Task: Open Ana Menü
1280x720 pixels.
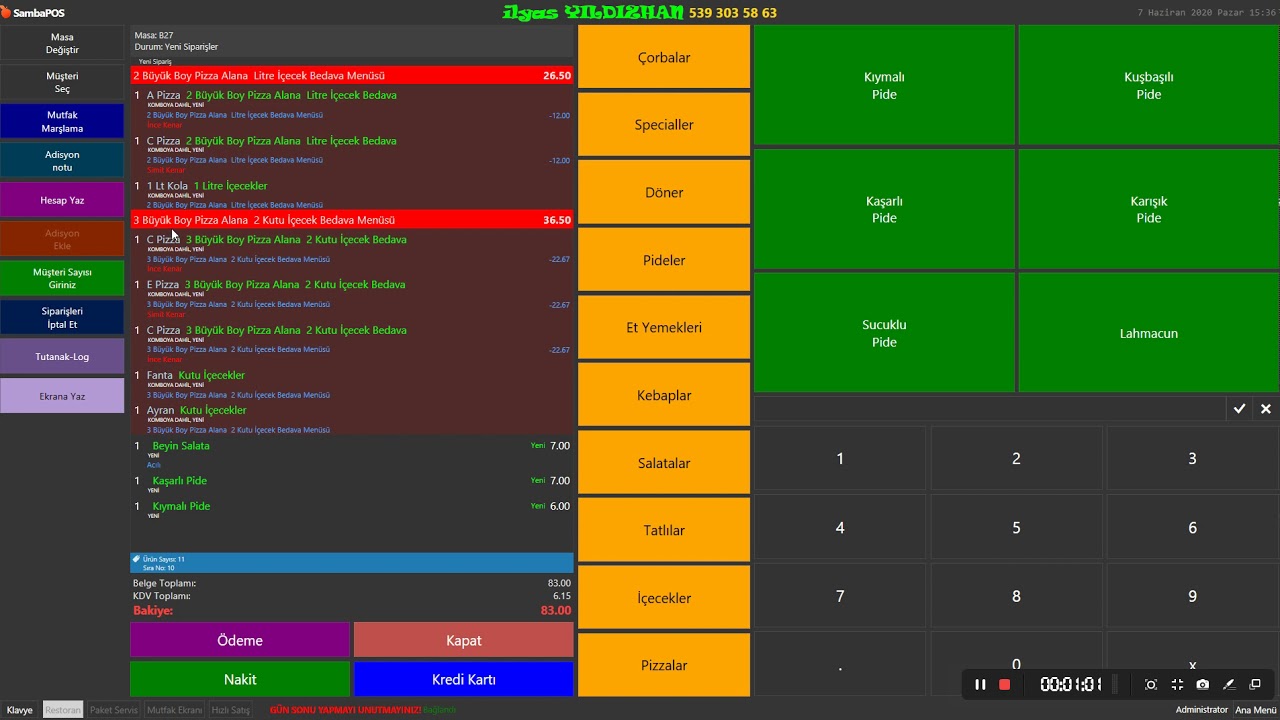Action: click(1255, 710)
